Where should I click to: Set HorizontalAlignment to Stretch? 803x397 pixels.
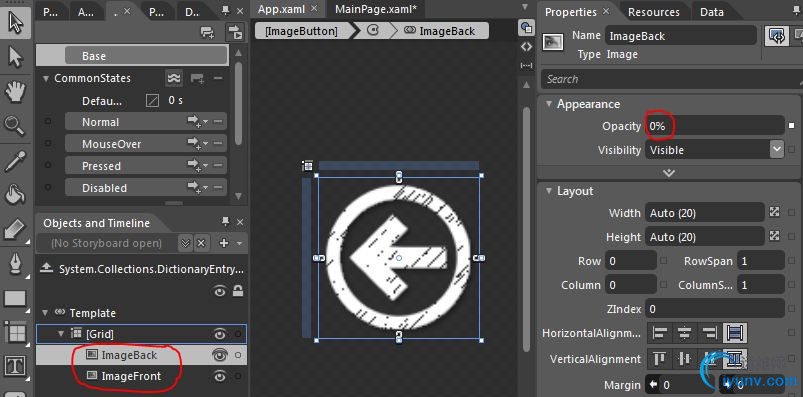[735, 333]
